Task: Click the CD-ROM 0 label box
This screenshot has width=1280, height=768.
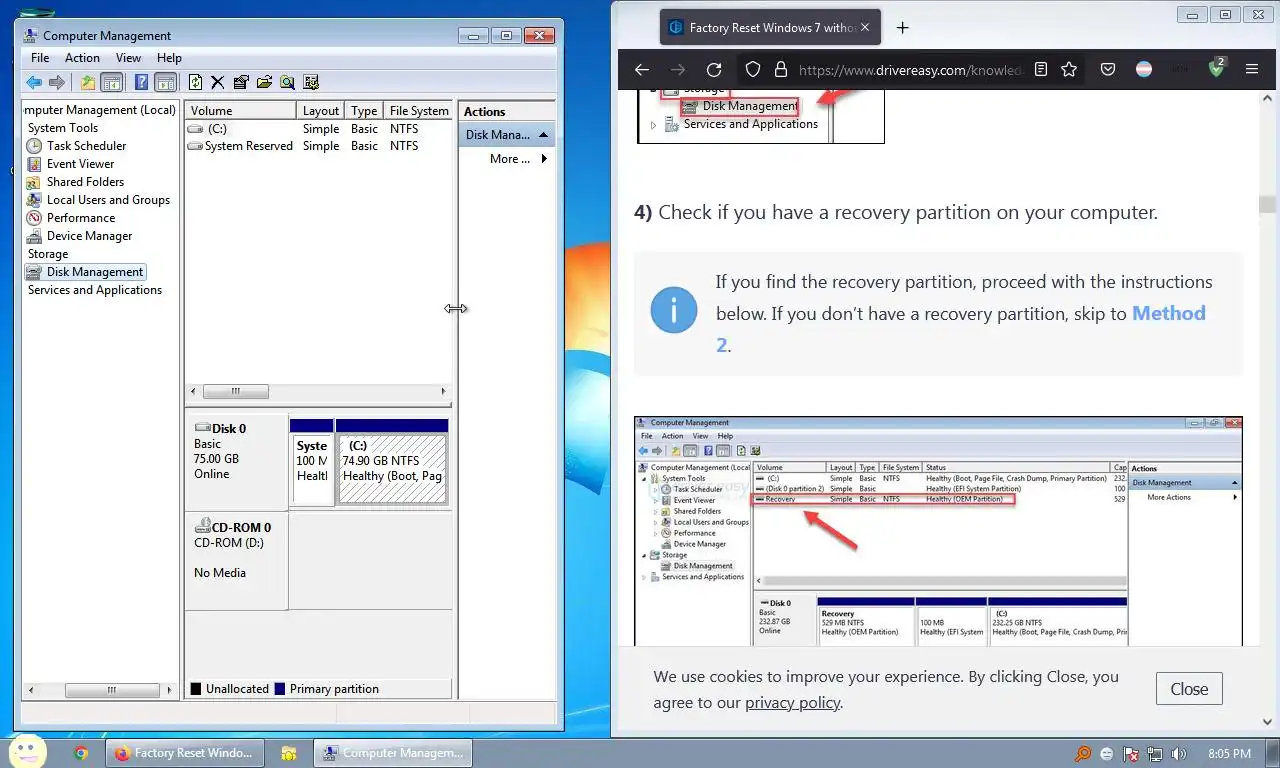Action: [236, 561]
